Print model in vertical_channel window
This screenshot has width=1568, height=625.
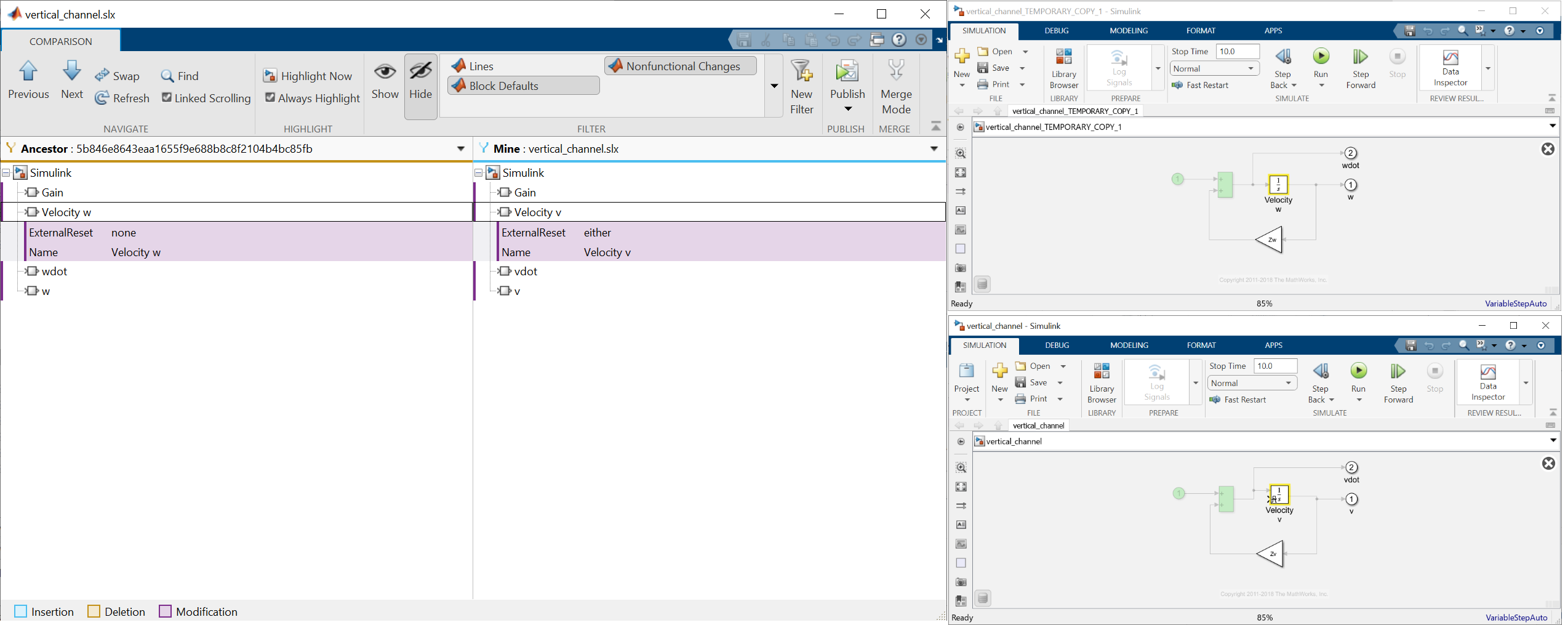tap(1032, 399)
